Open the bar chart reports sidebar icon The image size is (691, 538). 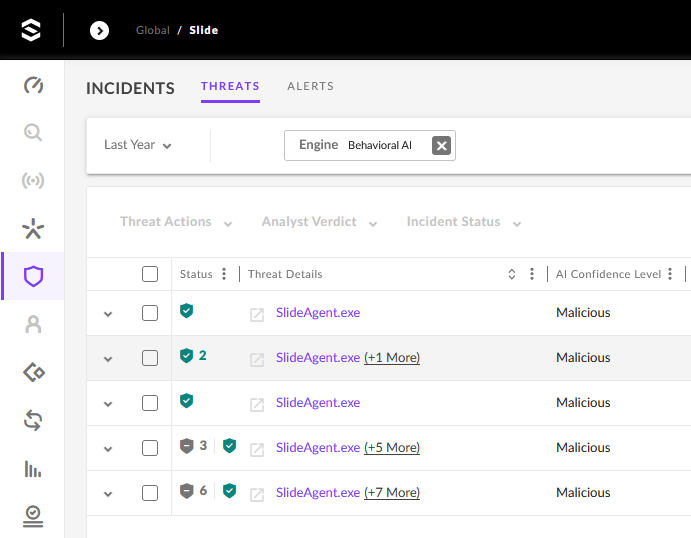tap(33, 468)
